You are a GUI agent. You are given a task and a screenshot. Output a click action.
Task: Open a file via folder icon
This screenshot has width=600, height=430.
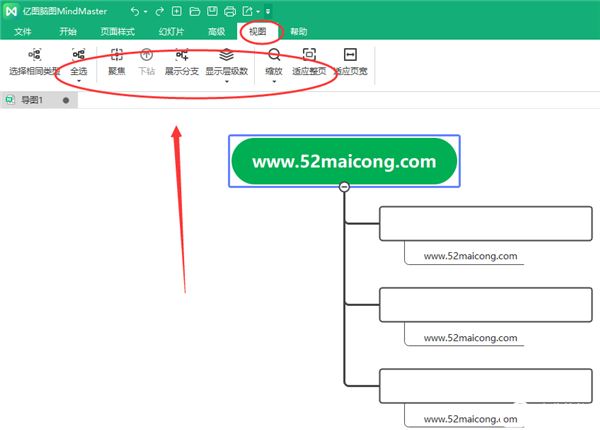[x=195, y=11]
